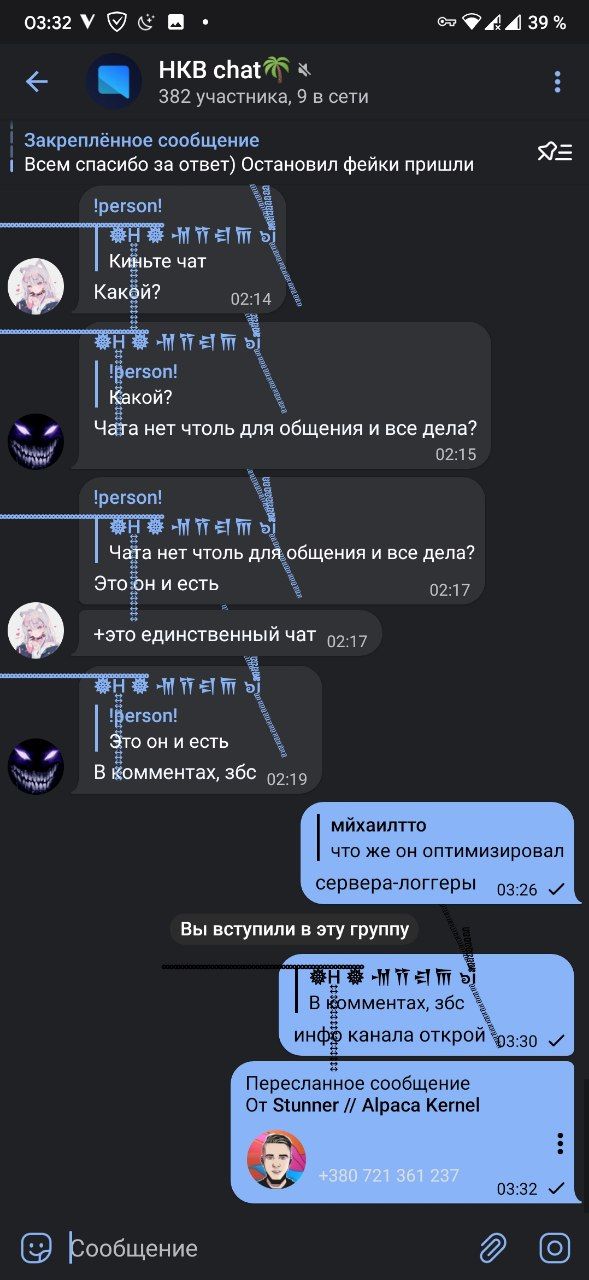Tap the phone number +380 721 361 237
This screenshot has height=1280, width=589.
point(388,1176)
